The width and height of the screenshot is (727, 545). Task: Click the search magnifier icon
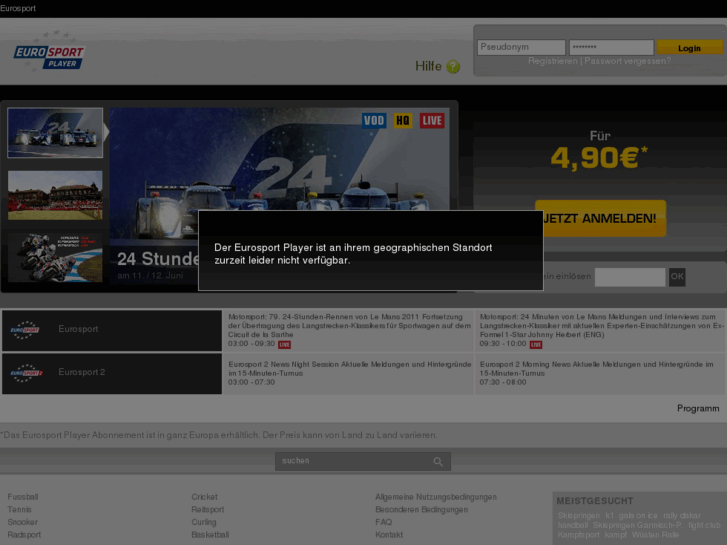tap(438, 462)
